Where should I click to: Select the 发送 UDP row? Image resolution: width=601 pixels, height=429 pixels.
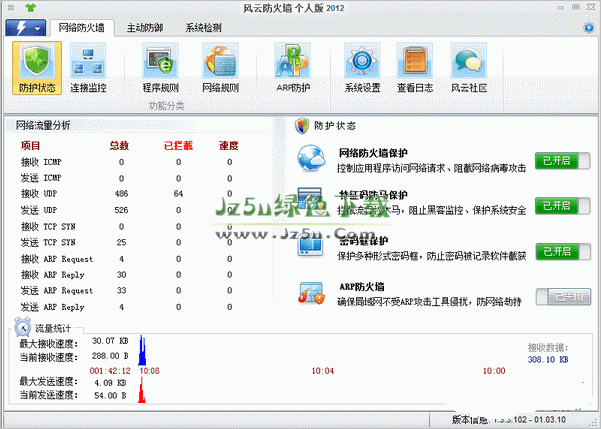127,210
